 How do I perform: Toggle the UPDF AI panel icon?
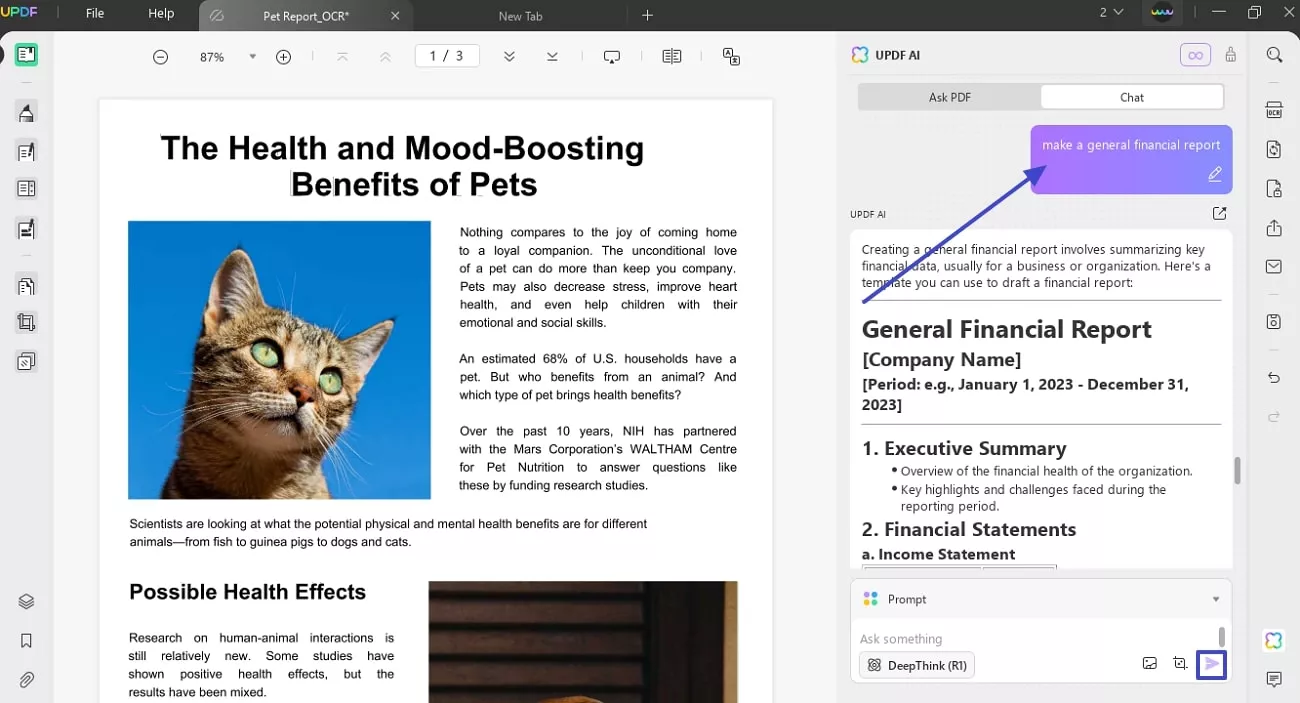pyautogui.click(x=1273, y=641)
